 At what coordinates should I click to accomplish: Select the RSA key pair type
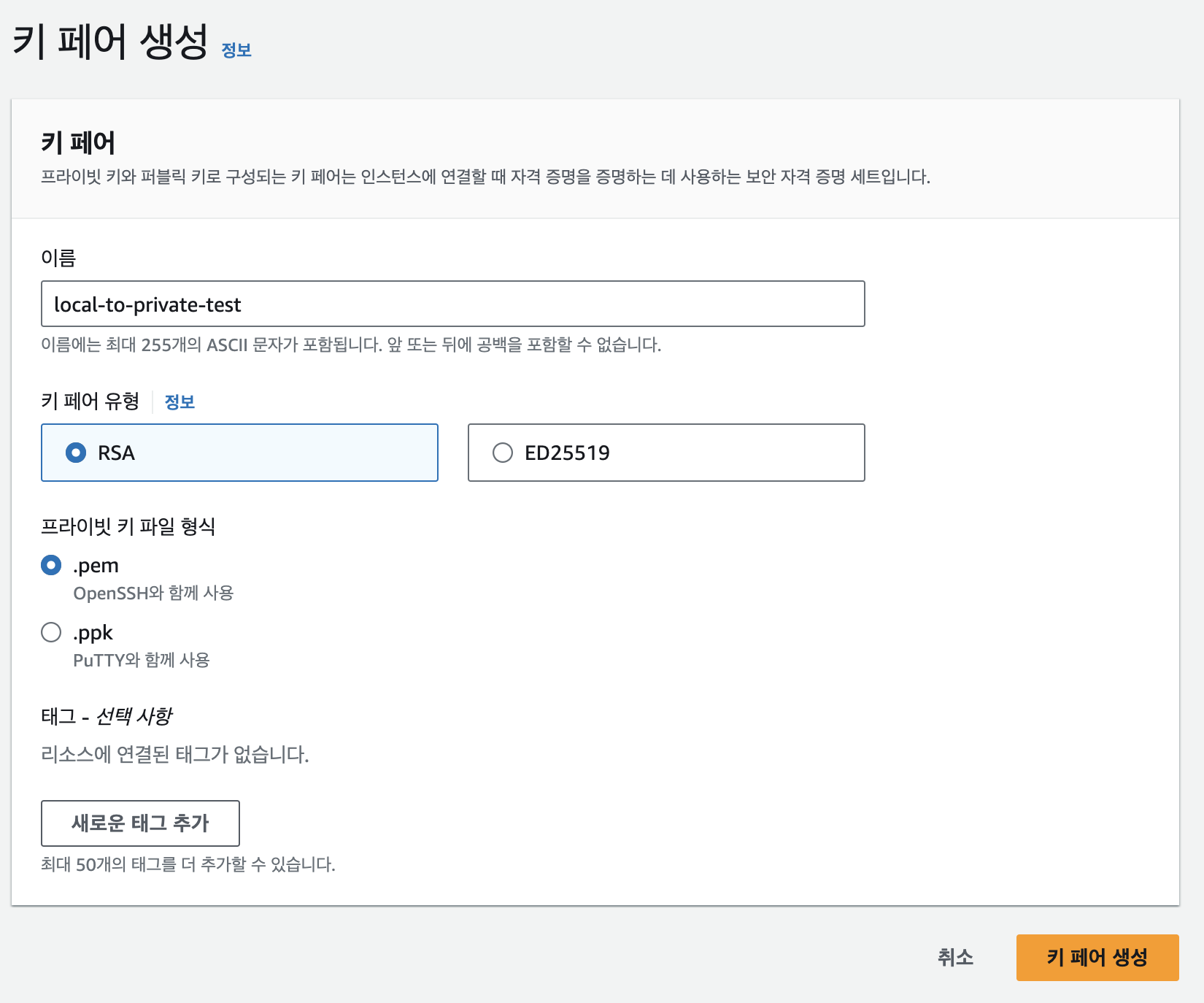point(239,453)
